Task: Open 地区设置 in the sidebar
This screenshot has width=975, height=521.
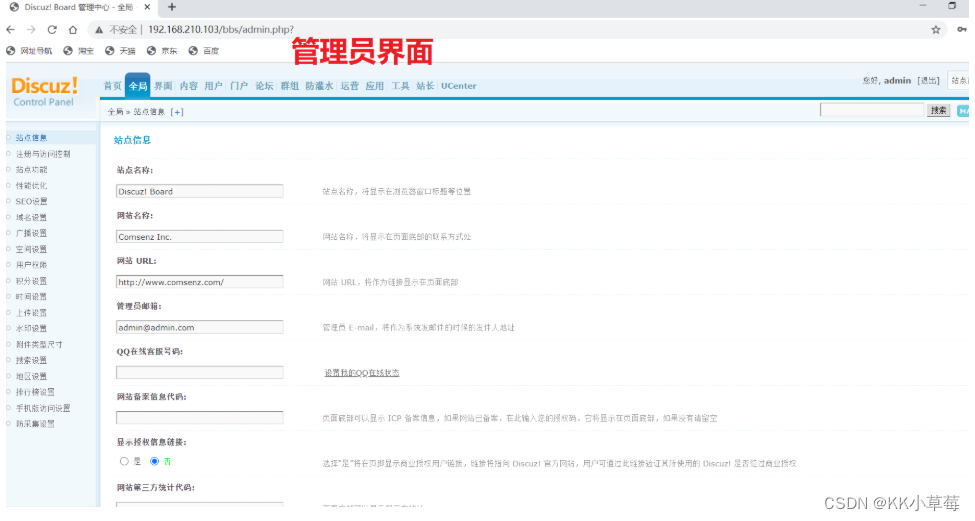Action: point(31,376)
